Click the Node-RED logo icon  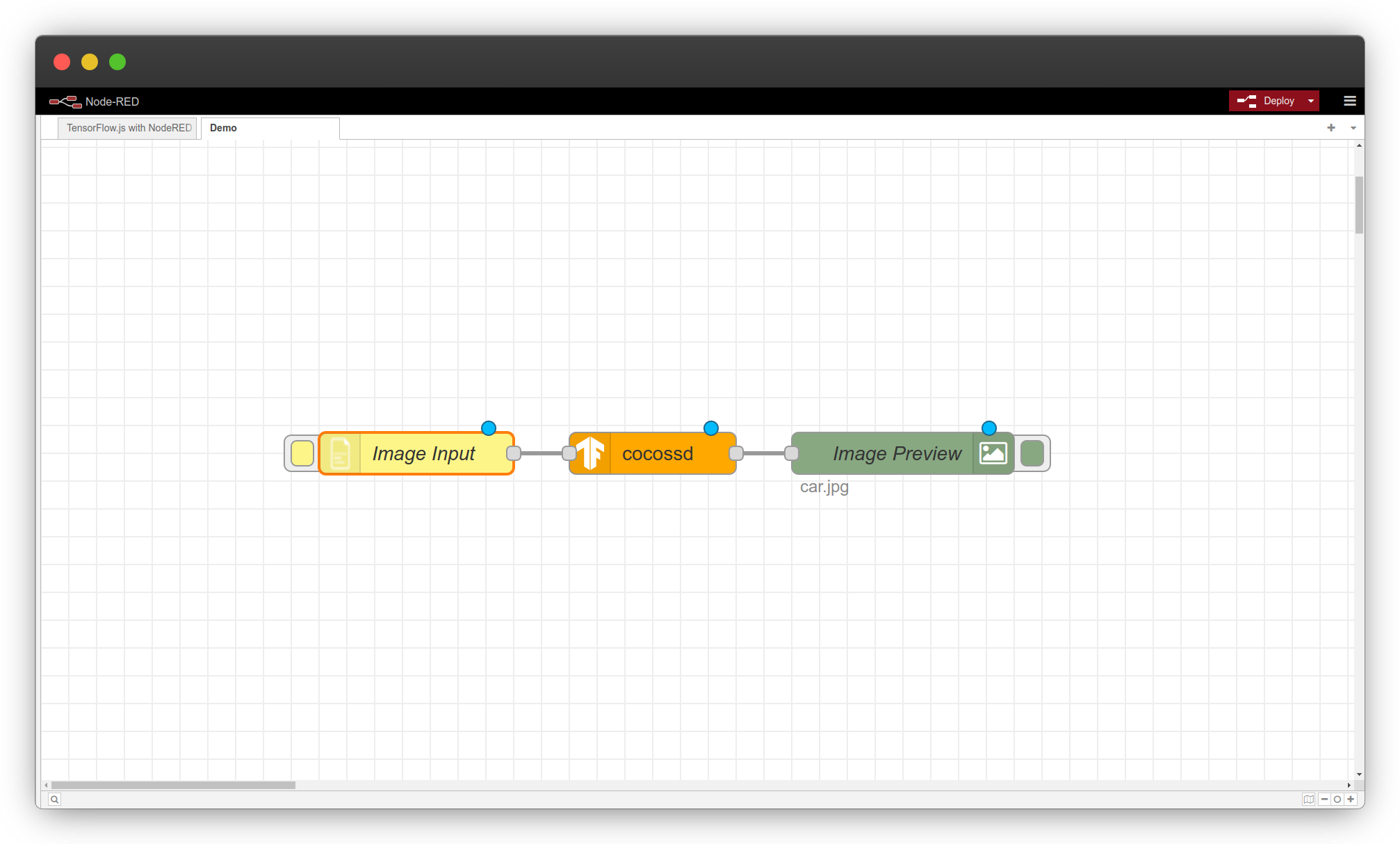65,102
